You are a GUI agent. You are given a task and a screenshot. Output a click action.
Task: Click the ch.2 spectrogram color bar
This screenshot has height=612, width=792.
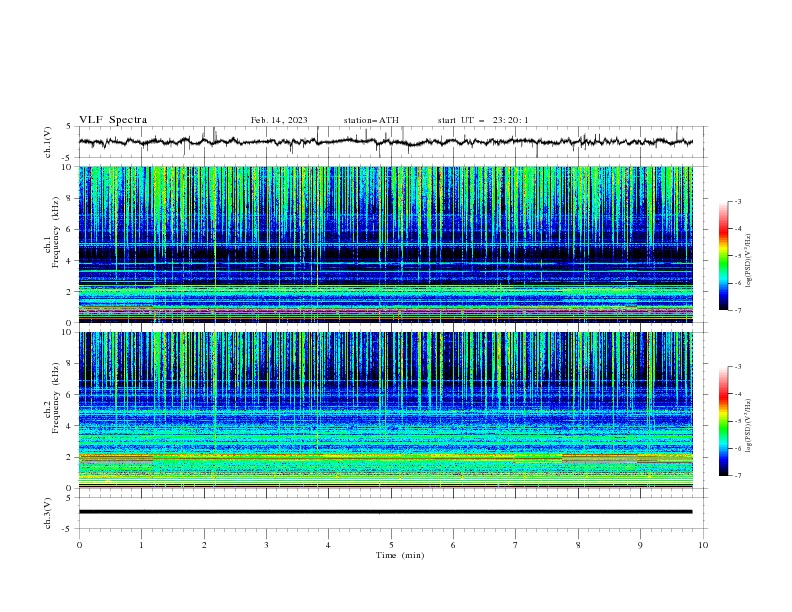(724, 421)
